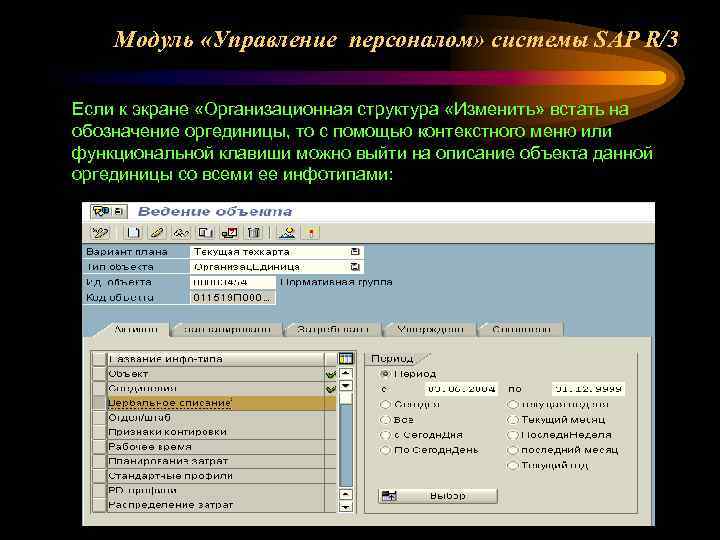Viewport: 720px width, 540px height.
Task: Click the display/change toggle icon in toolbar
Action: 101,233
